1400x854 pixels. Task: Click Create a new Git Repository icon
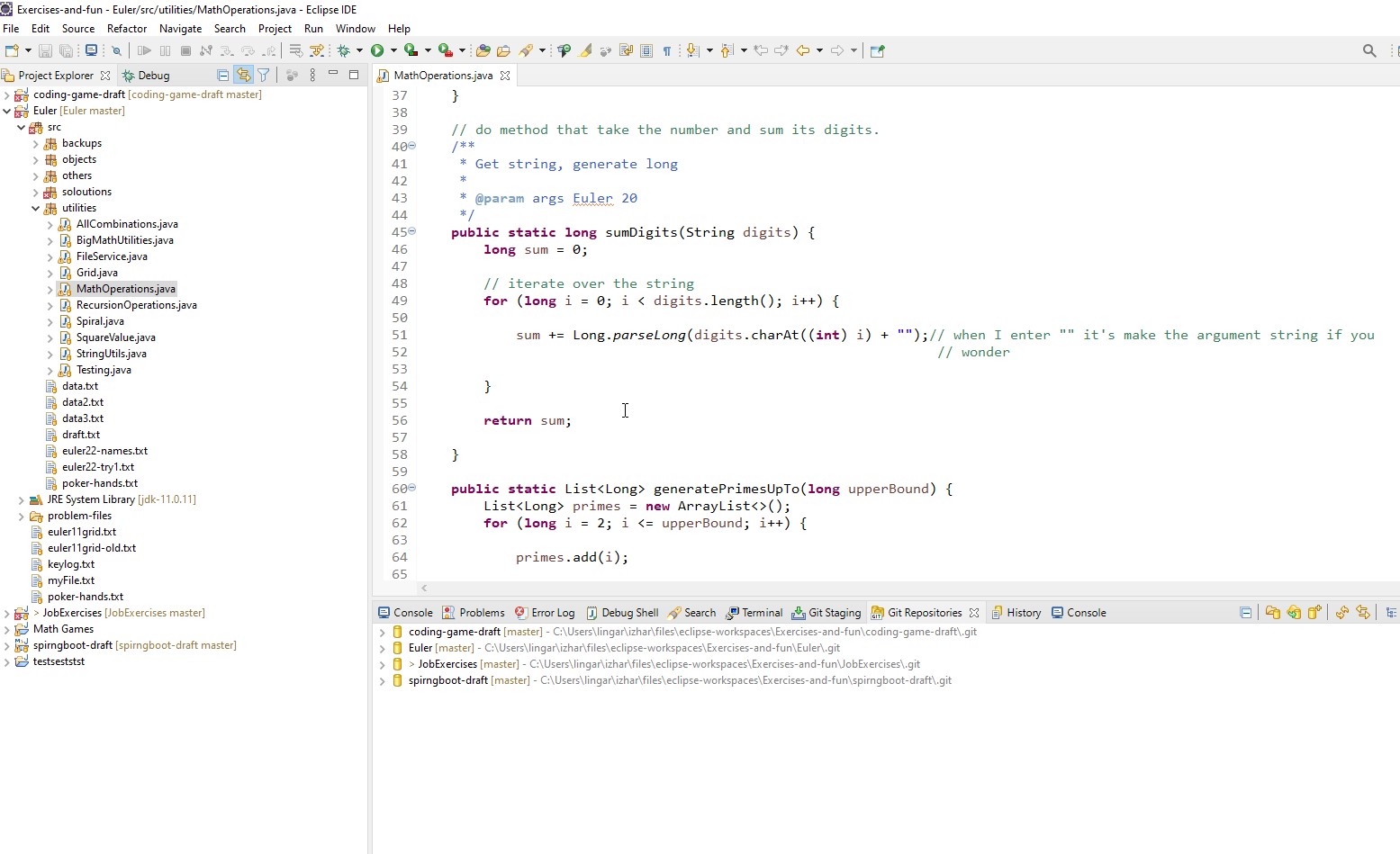pyautogui.click(x=1314, y=613)
